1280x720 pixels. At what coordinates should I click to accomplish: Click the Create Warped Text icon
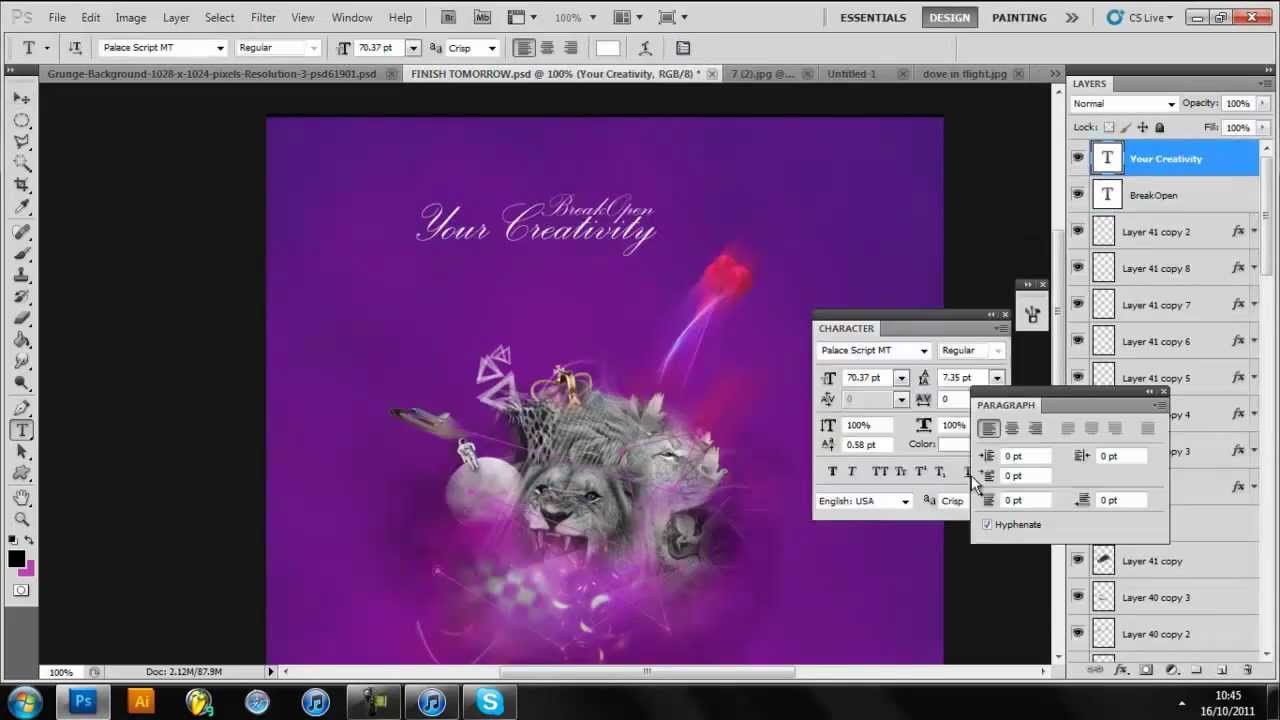point(645,48)
